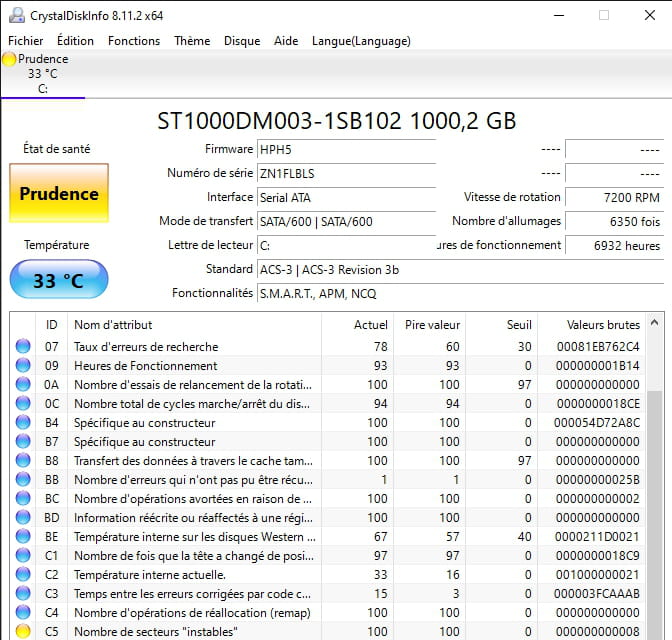This screenshot has height=640, width=672.
Task: Open the Fichier menu
Action: [x=26, y=41]
